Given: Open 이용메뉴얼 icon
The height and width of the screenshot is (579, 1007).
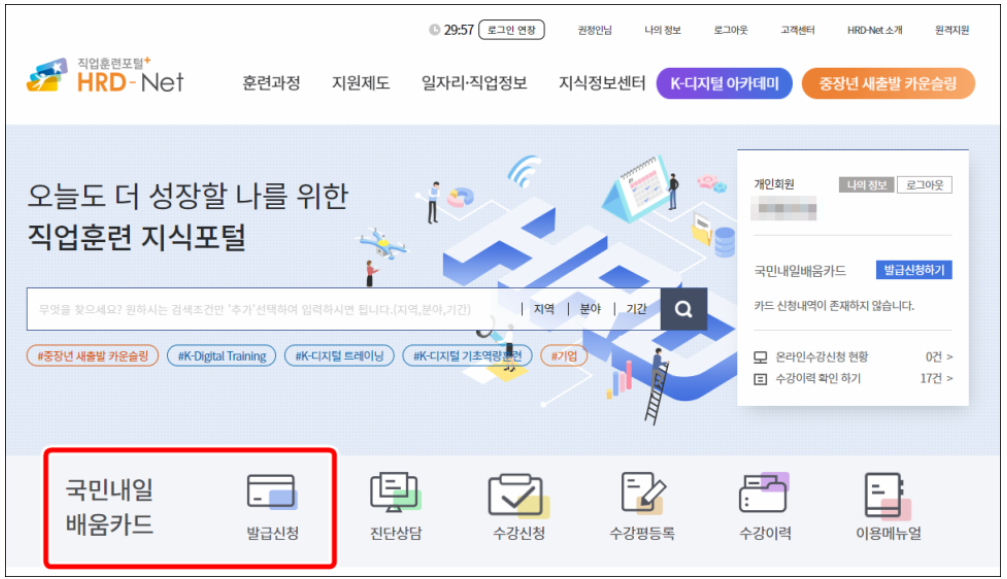Looking at the screenshot, I should pos(888,496).
